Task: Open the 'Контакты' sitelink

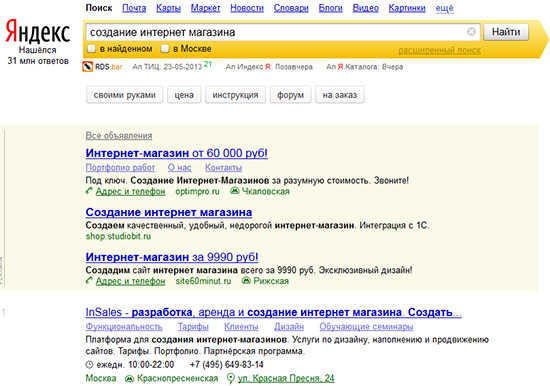Action: pos(223,168)
